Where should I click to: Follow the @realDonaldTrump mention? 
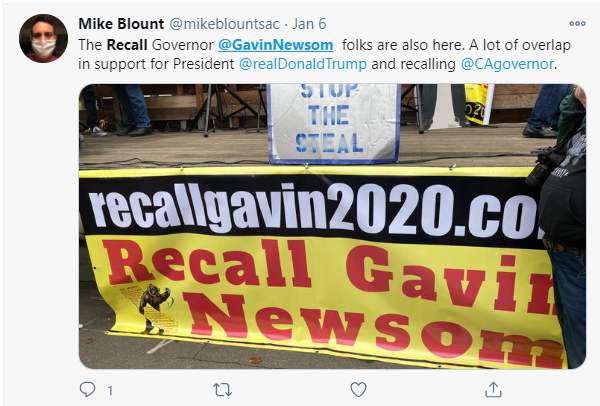[x=303, y=64]
